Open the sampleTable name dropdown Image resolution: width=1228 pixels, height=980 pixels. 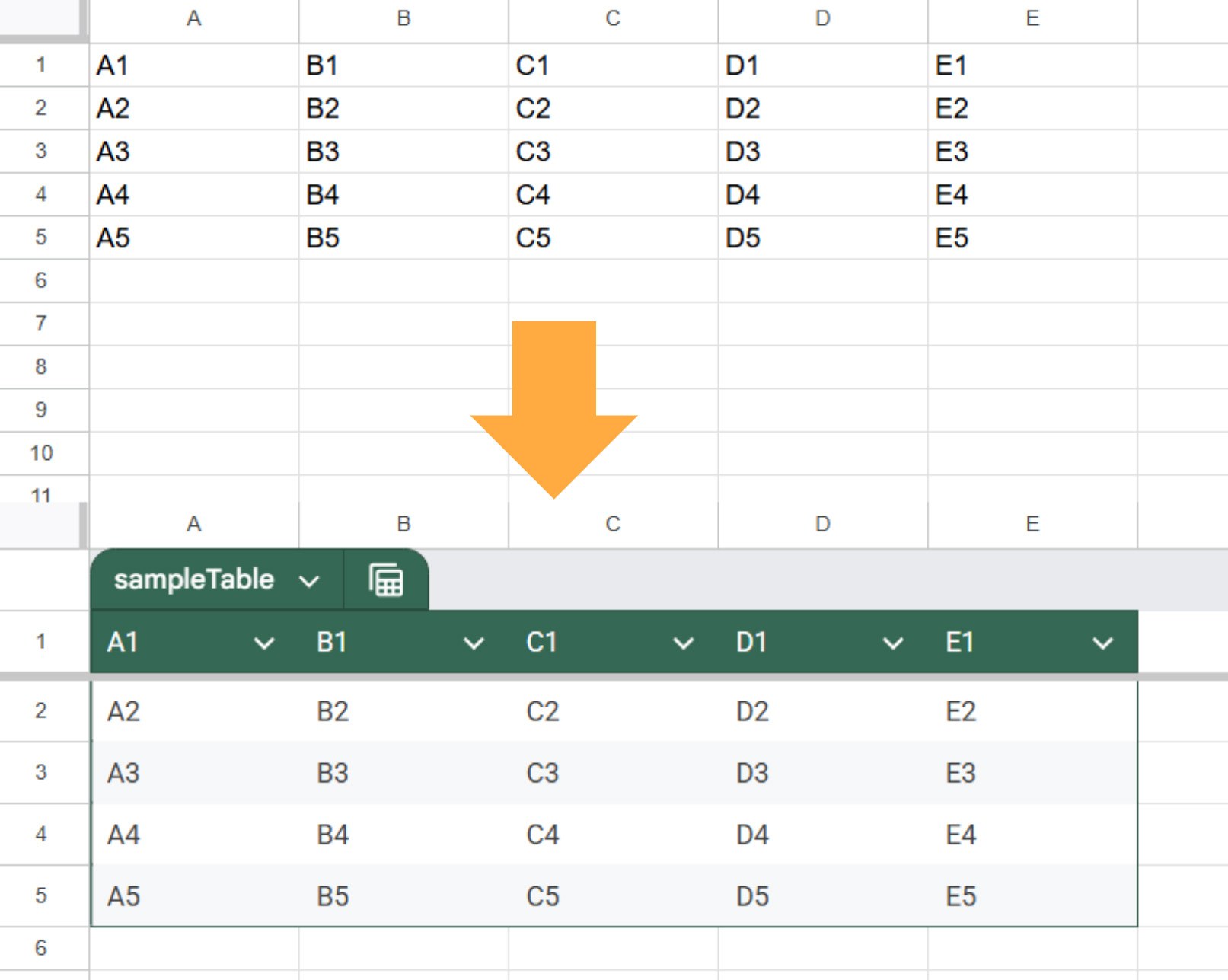[308, 582]
